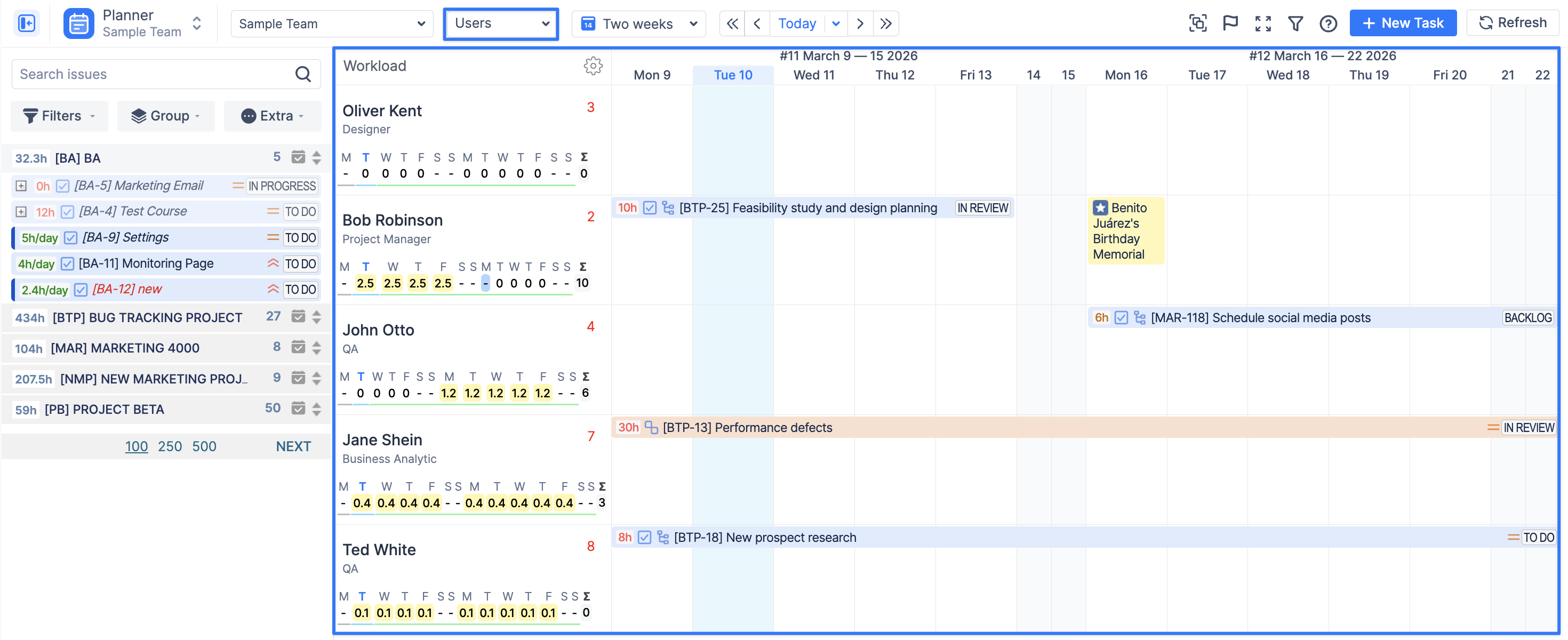1568x640 pixels.
Task: Collapse the left sidebar panel icon
Action: click(x=27, y=23)
